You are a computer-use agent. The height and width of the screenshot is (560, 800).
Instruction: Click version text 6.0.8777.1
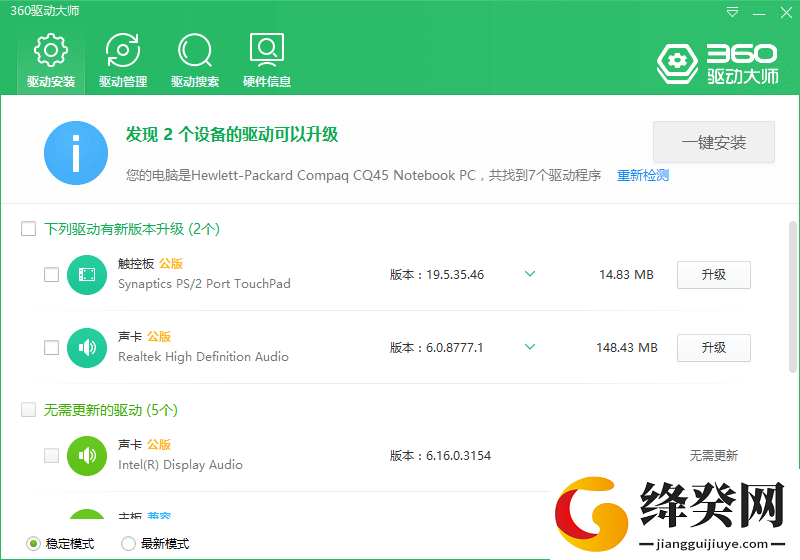point(454,348)
